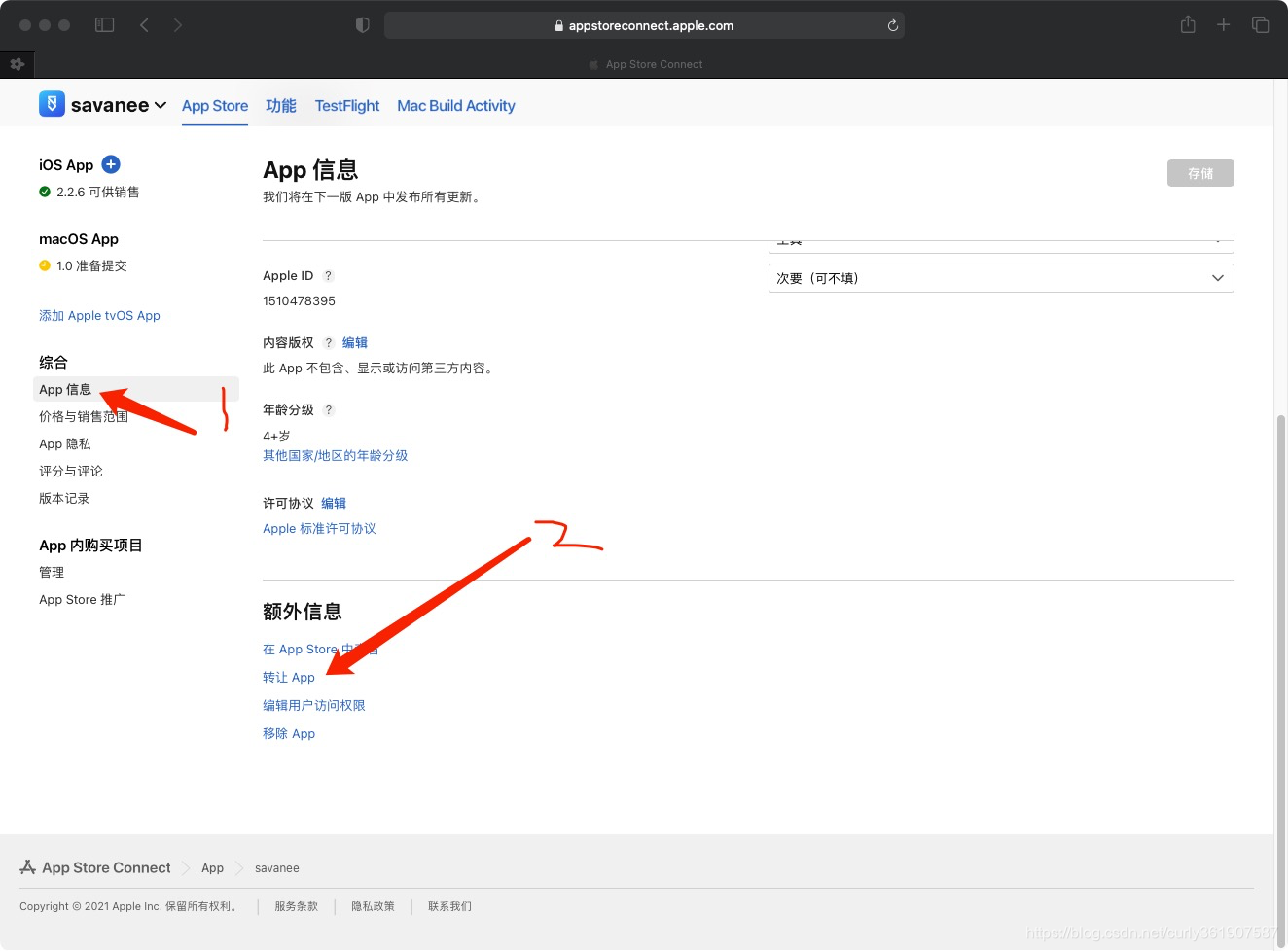Click the 转让 App link

coord(289,677)
